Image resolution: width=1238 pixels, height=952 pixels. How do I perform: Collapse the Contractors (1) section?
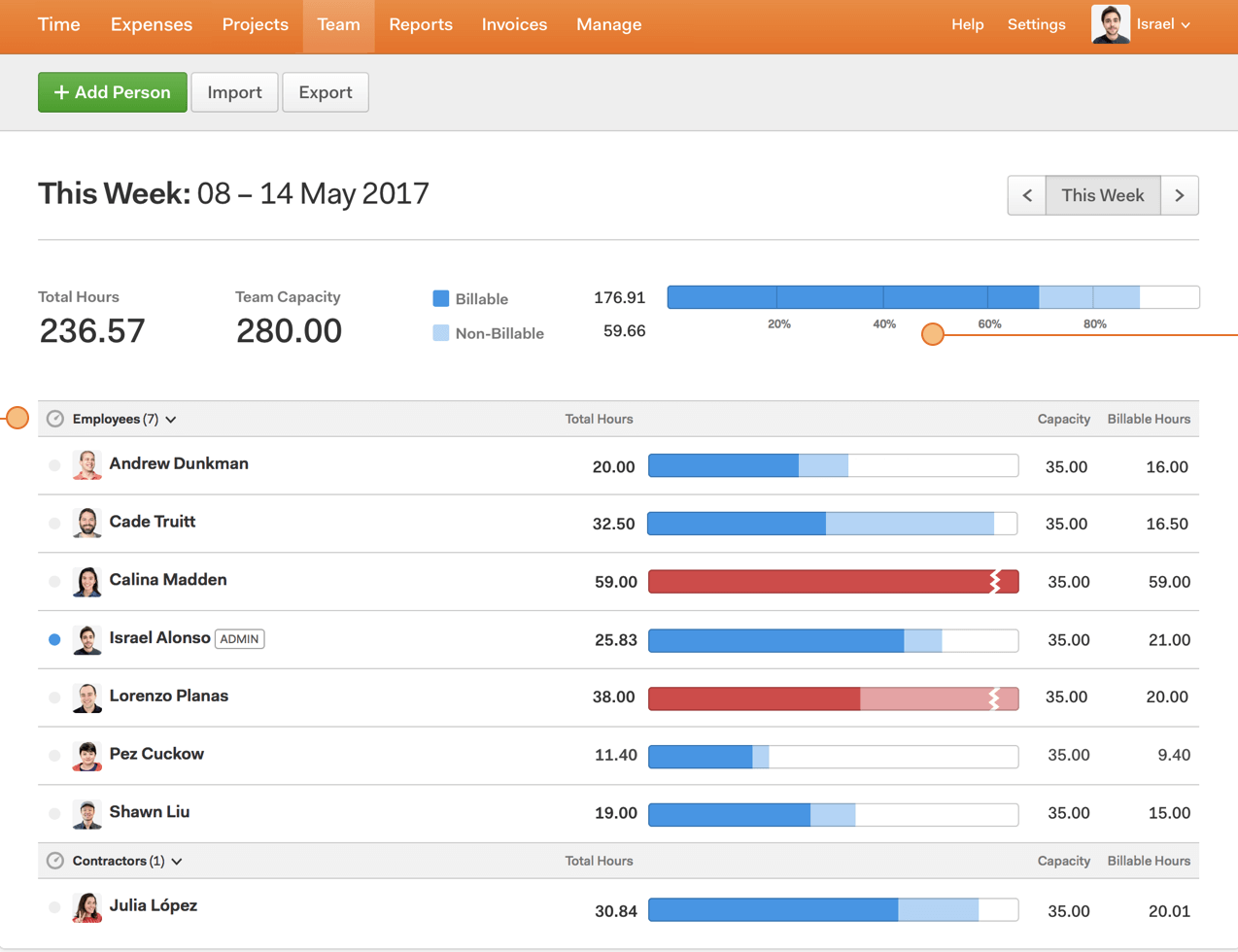pyautogui.click(x=177, y=861)
